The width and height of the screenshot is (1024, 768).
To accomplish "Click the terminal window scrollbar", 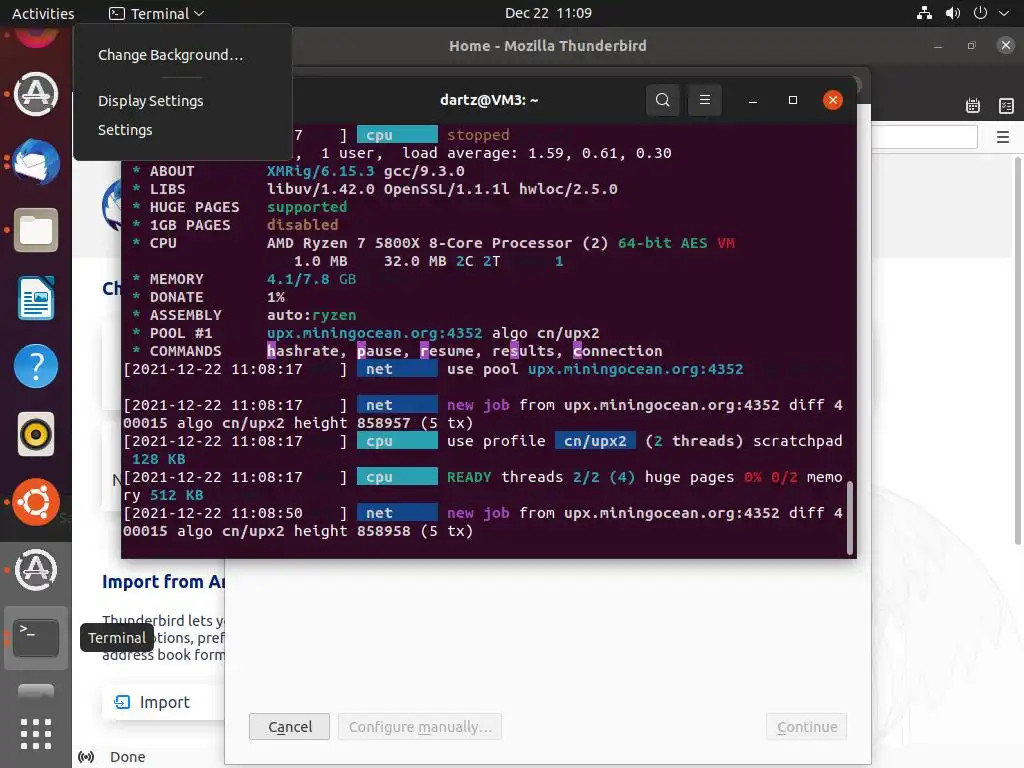I will 850,518.
